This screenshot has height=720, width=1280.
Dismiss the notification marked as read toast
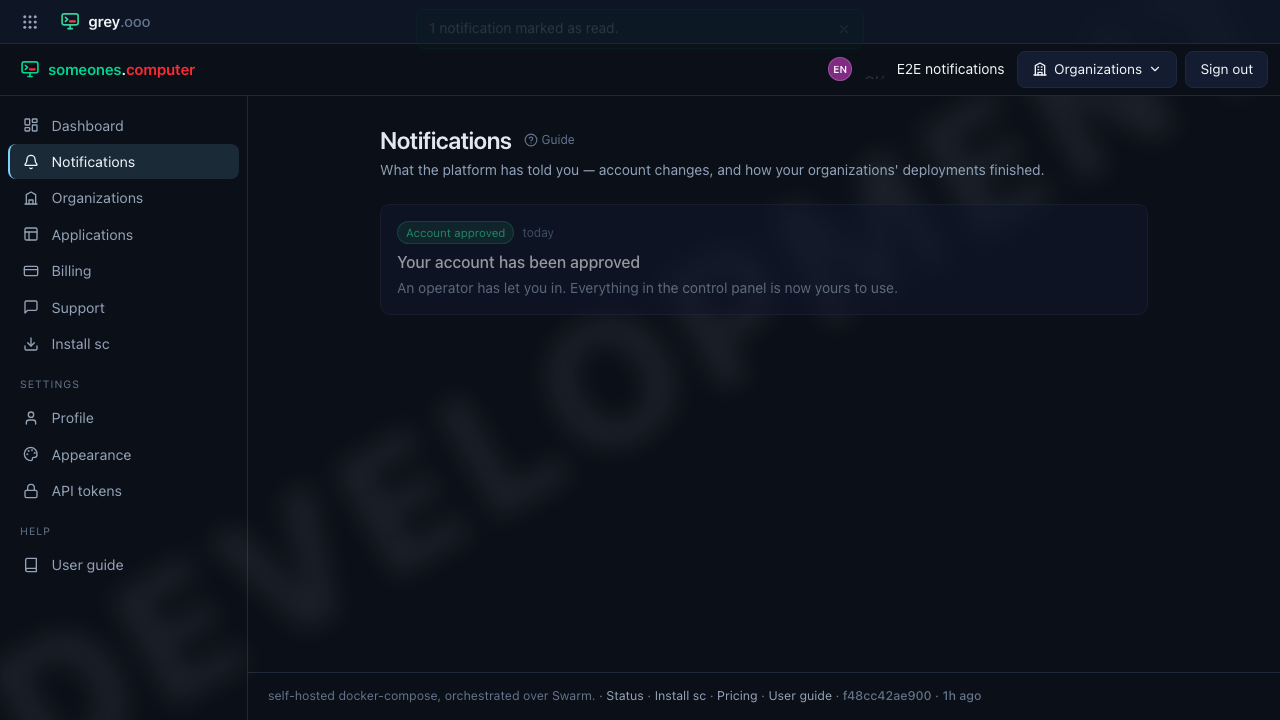coord(844,29)
